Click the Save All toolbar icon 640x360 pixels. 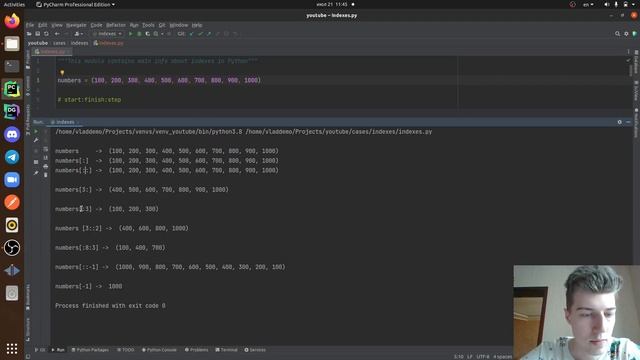click(38, 34)
